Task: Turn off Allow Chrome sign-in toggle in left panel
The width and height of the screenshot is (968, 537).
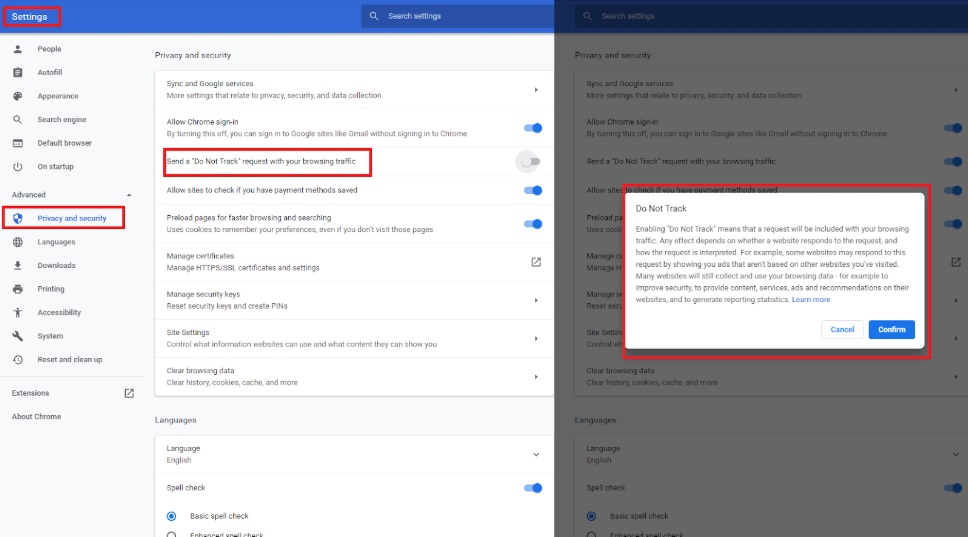Action: pyautogui.click(x=533, y=128)
